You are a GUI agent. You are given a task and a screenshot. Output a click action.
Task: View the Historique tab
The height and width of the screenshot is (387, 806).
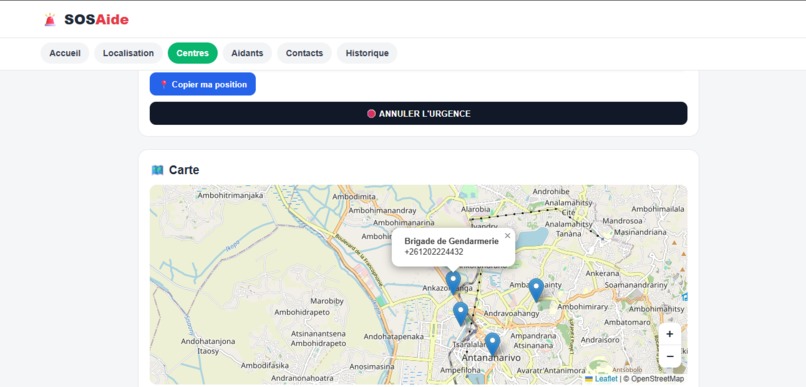click(x=367, y=53)
